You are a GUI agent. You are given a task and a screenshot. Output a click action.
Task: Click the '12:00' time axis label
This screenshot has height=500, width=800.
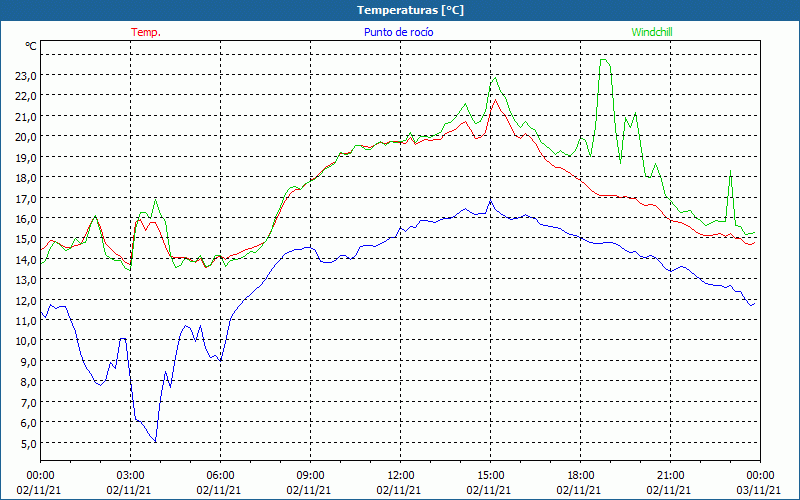pos(401,475)
